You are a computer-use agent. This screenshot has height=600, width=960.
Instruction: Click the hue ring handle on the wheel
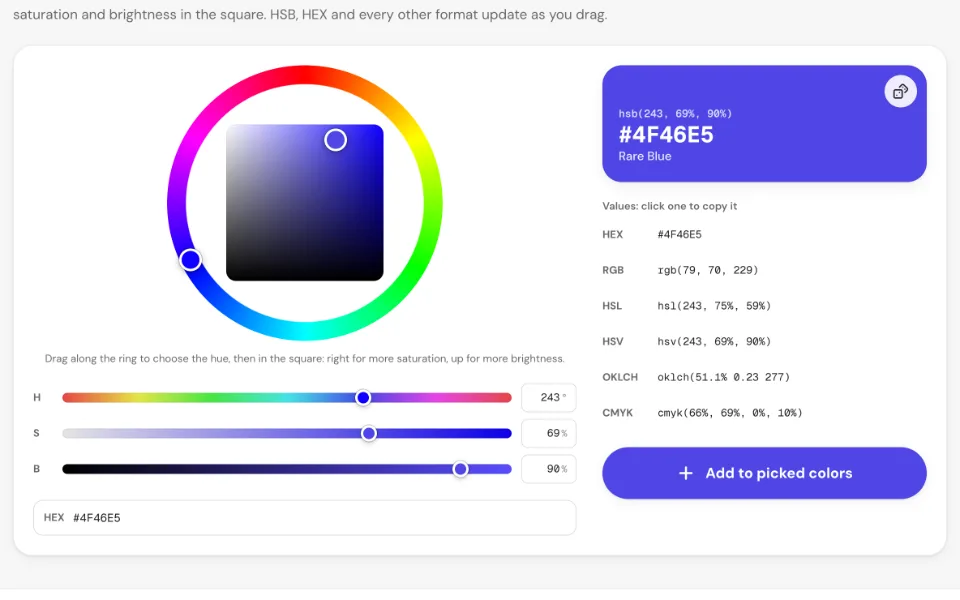190,260
